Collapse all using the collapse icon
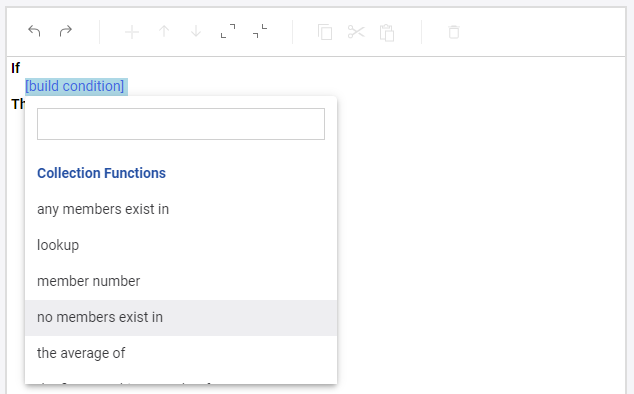 pos(260,31)
